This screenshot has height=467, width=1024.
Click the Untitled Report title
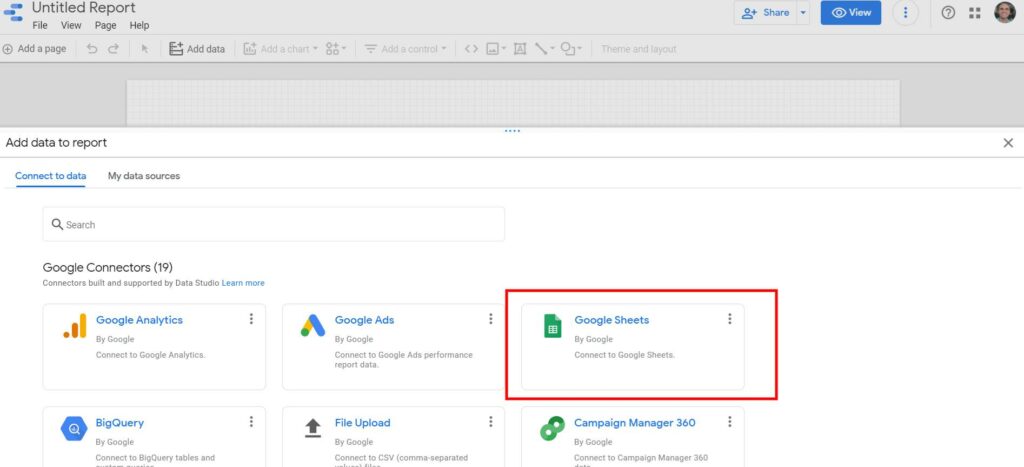click(84, 8)
